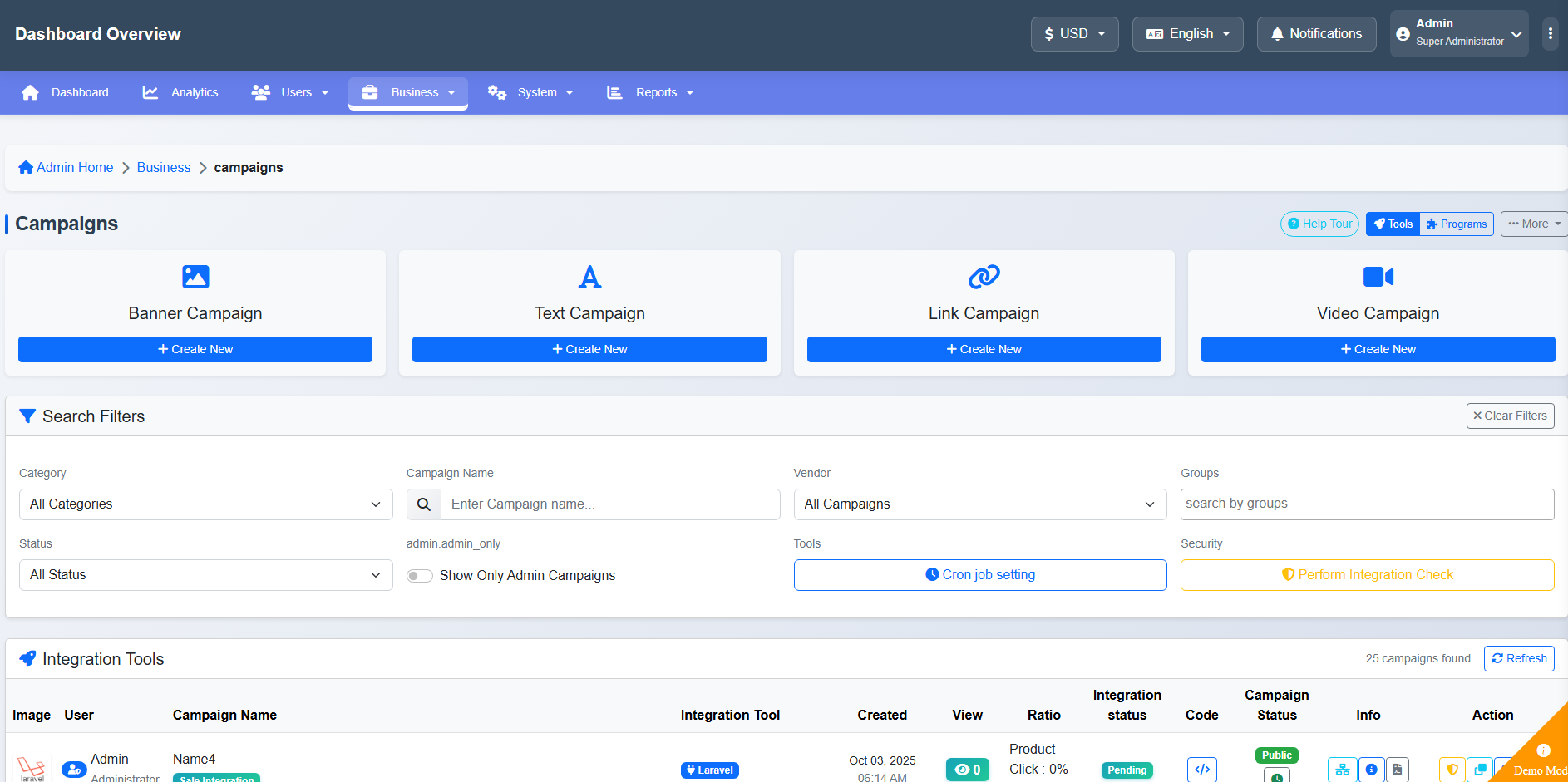This screenshot has height=782, width=1568.
Task: Click the 25 campaigns found text
Action: [x=1418, y=658]
